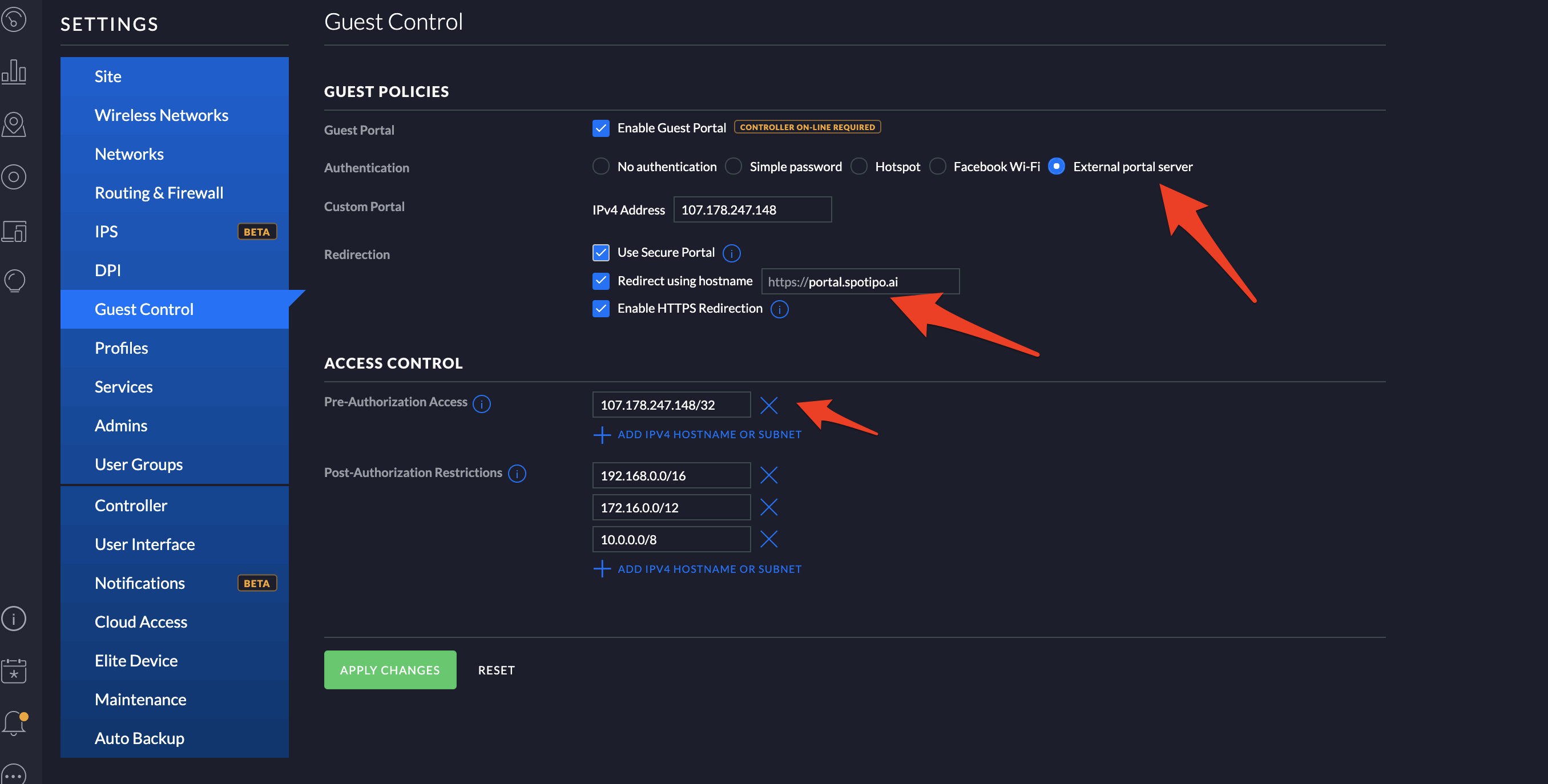
Task: Open the Map pin icon in left rail
Action: [x=14, y=124]
